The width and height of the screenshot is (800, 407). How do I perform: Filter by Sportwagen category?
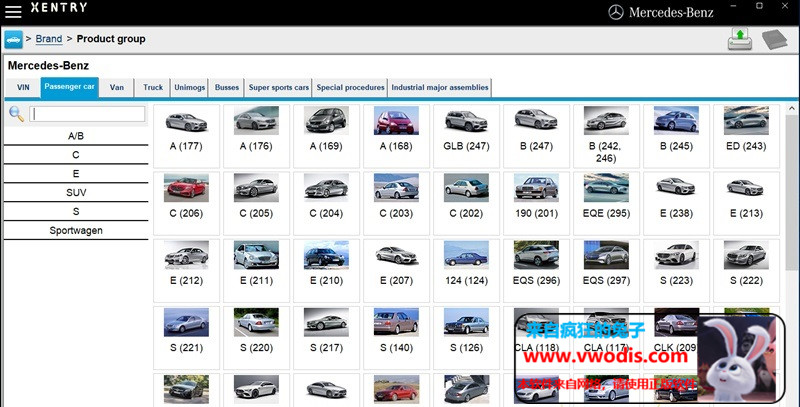pyautogui.click(x=76, y=231)
